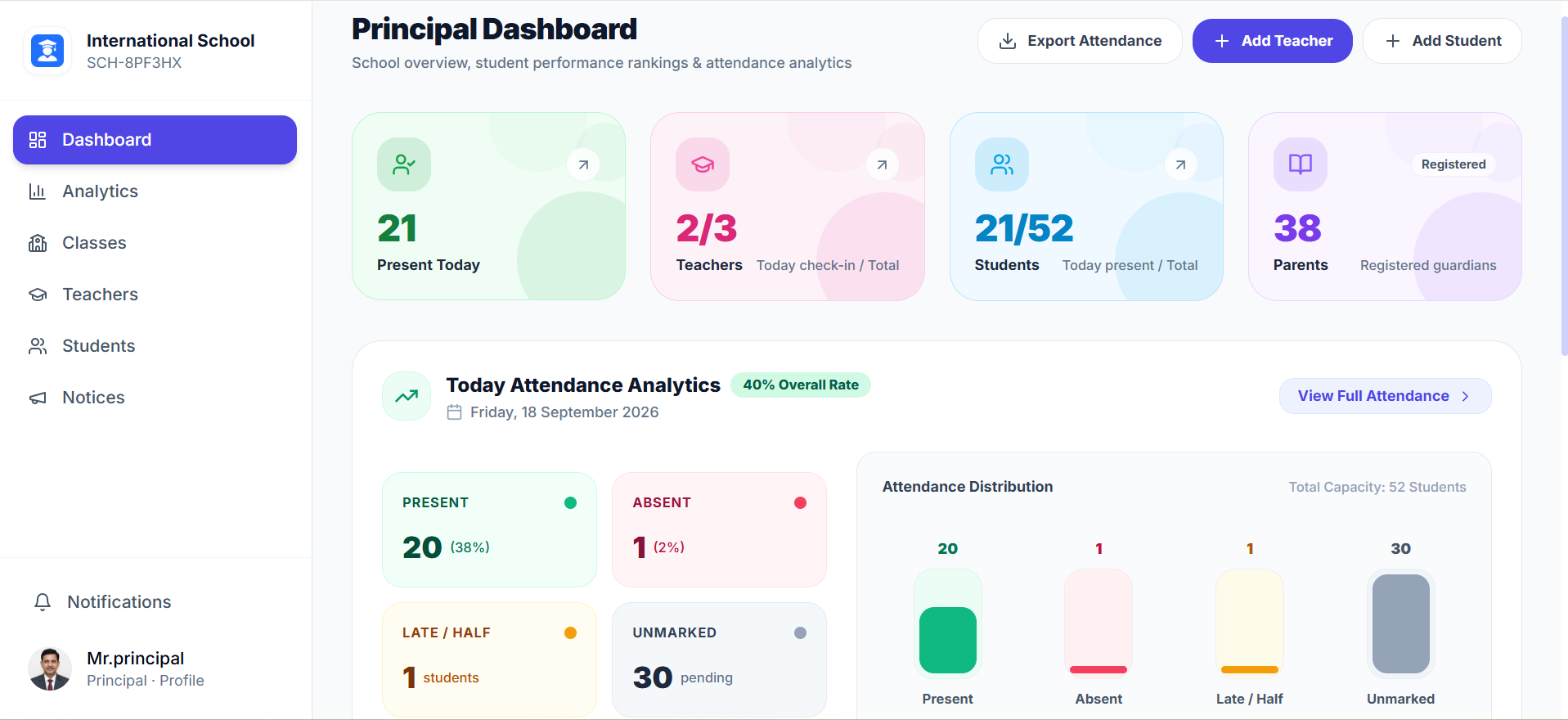Viewport: 1568px width, 720px height.
Task: Click the calendar icon beside the date
Action: pos(455,412)
